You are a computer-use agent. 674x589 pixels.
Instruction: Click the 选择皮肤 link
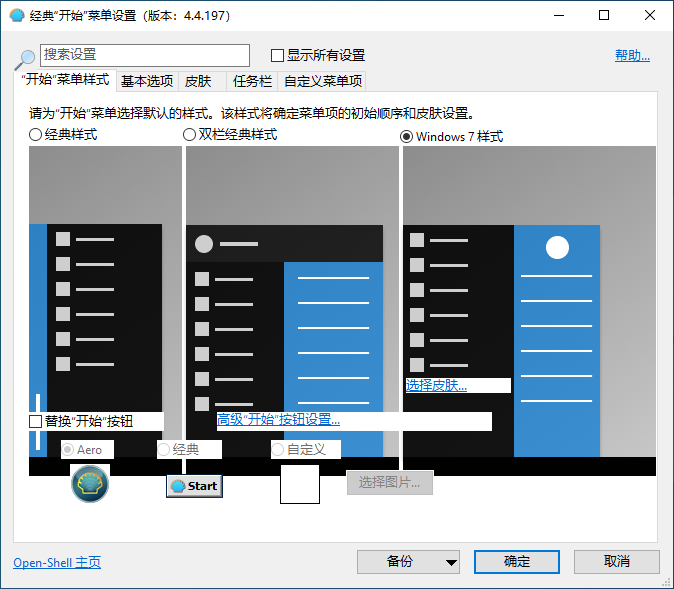click(436, 385)
